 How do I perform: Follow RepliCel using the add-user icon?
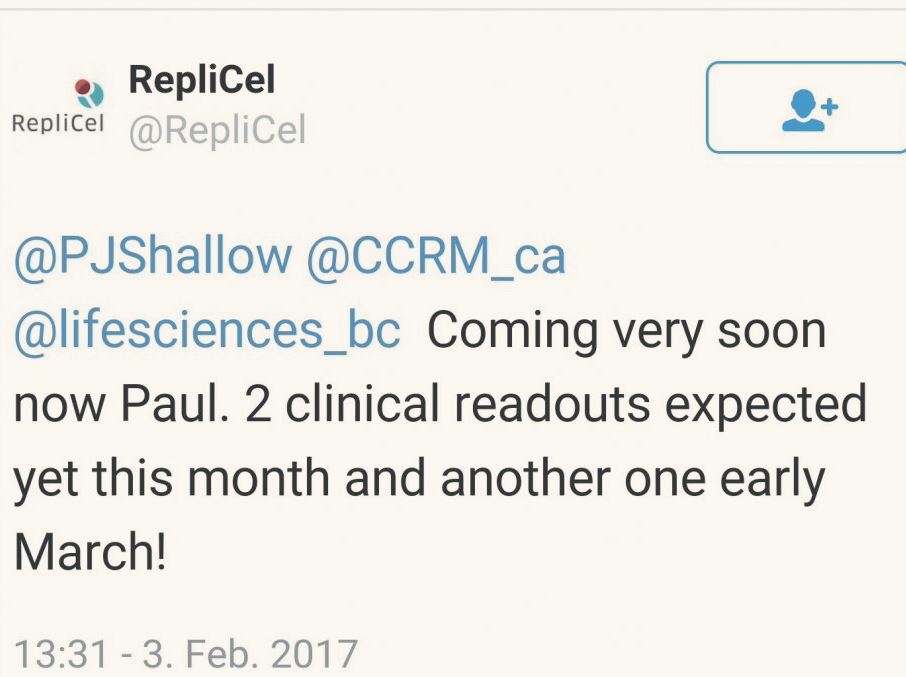[x=804, y=107]
